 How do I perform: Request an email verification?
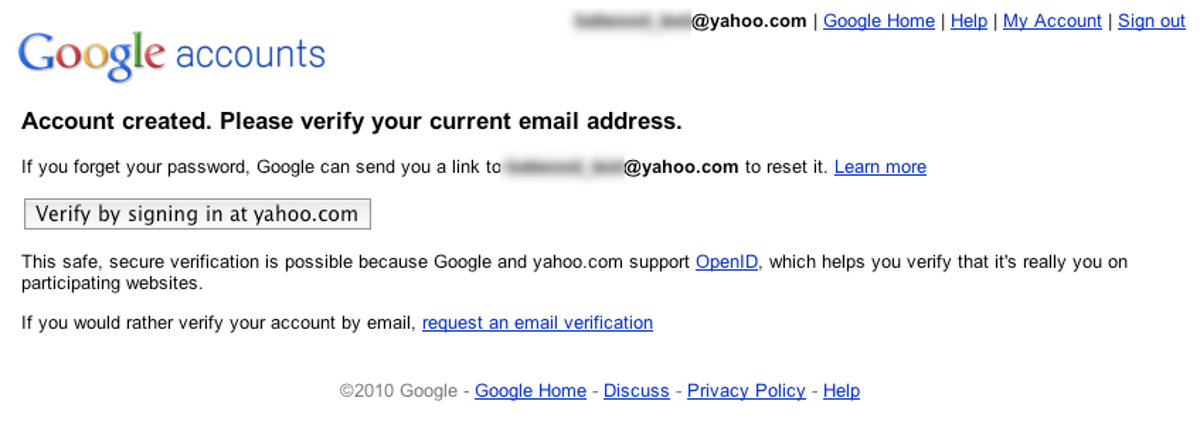coord(537,323)
